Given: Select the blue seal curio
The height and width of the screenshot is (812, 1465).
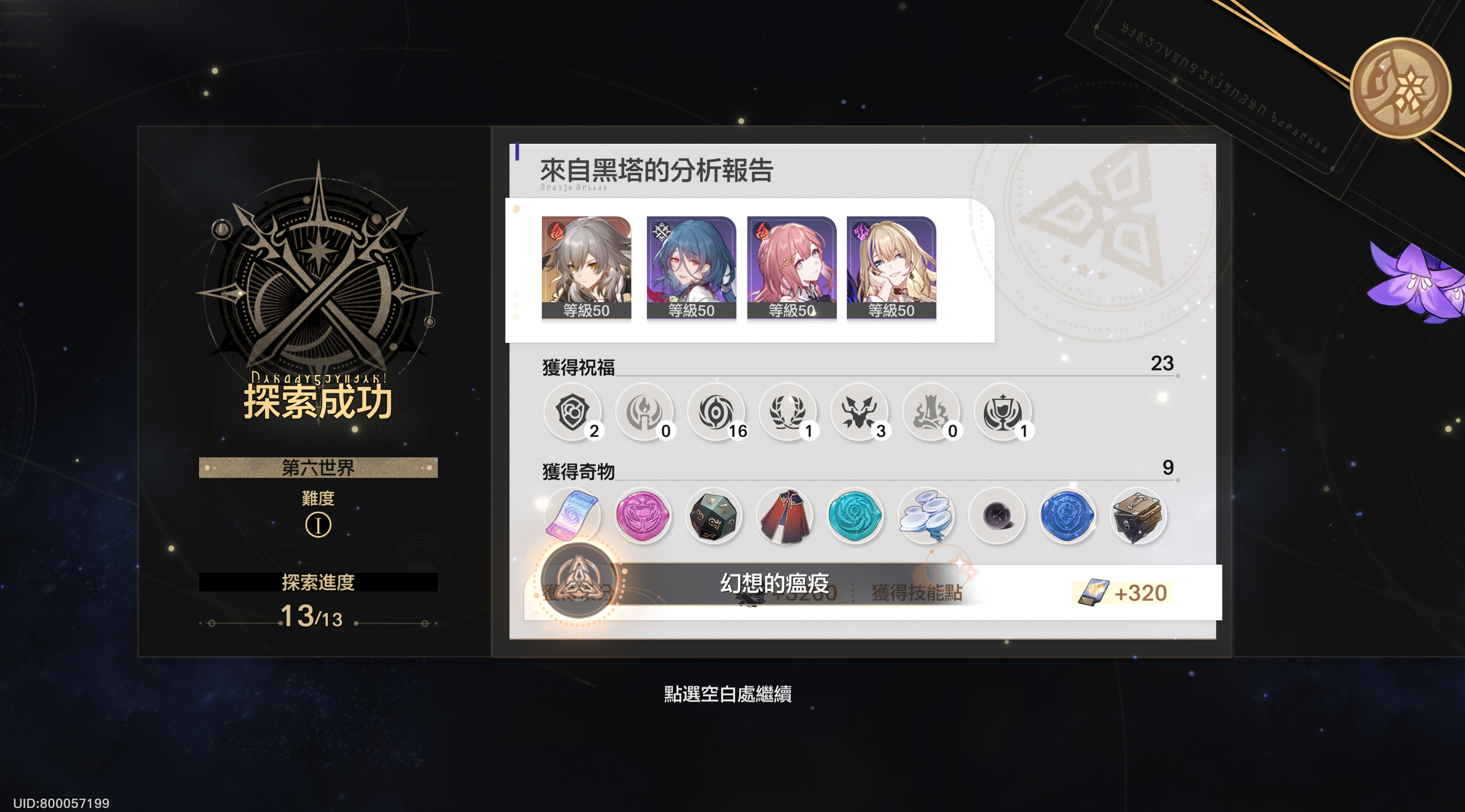Looking at the screenshot, I should click(1067, 516).
